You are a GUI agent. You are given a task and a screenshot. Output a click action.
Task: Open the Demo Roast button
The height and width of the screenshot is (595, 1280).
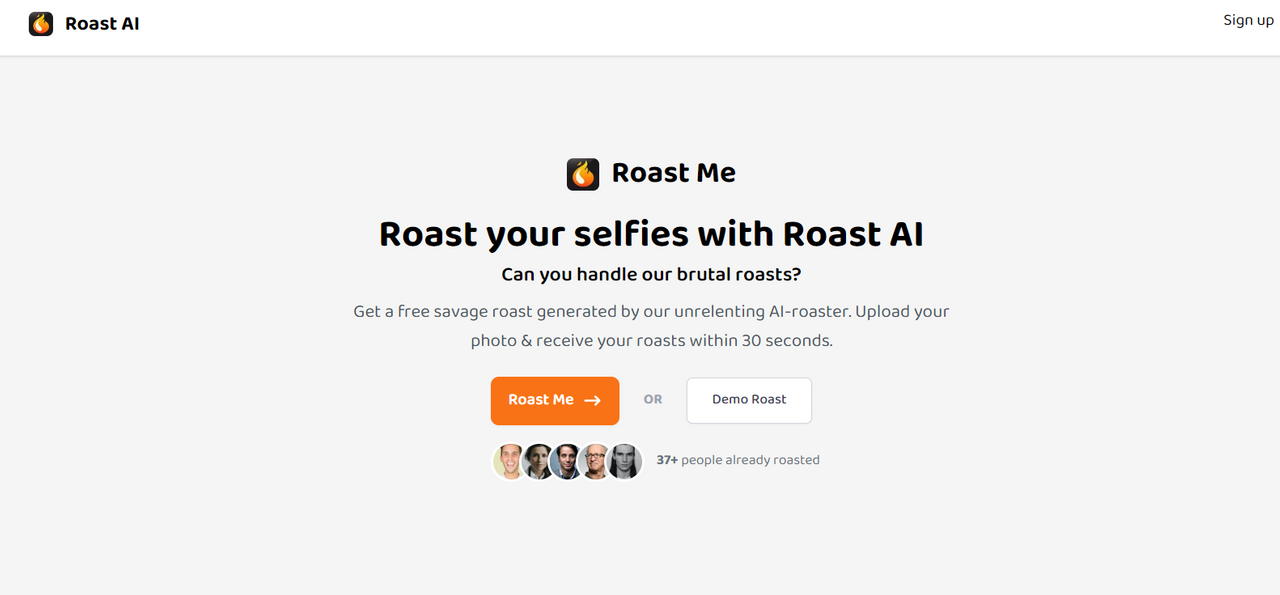(749, 400)
